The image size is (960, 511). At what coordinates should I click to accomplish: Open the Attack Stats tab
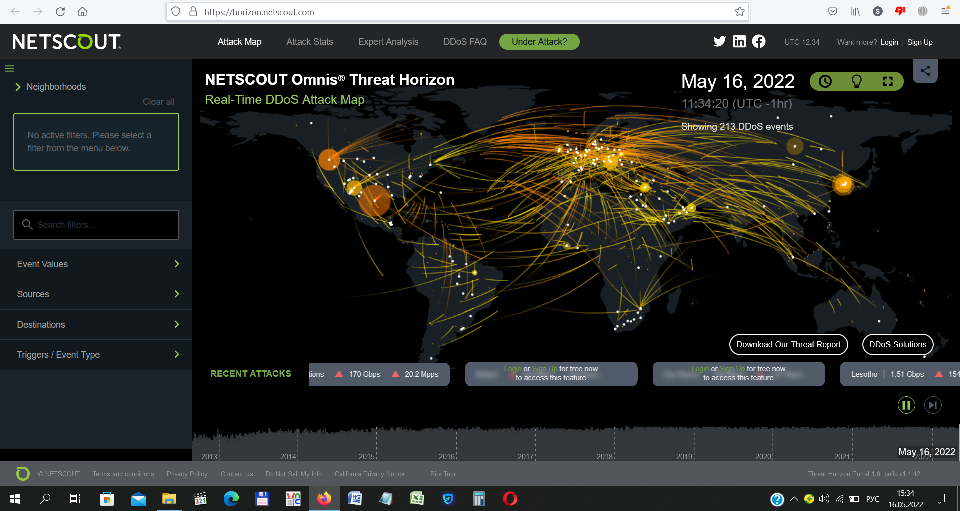tap(310, 42)
